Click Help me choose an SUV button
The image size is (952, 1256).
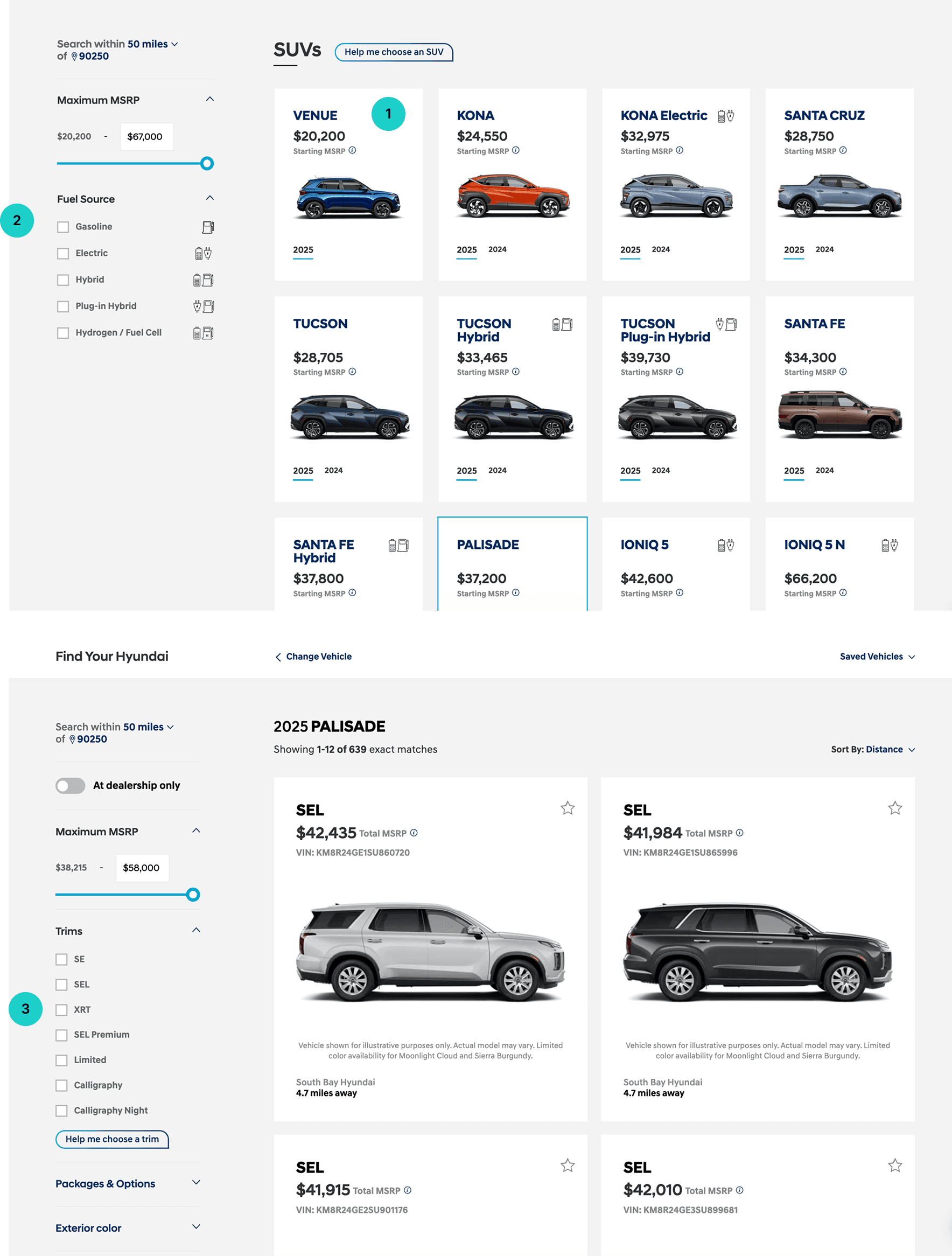click(394, 52)
